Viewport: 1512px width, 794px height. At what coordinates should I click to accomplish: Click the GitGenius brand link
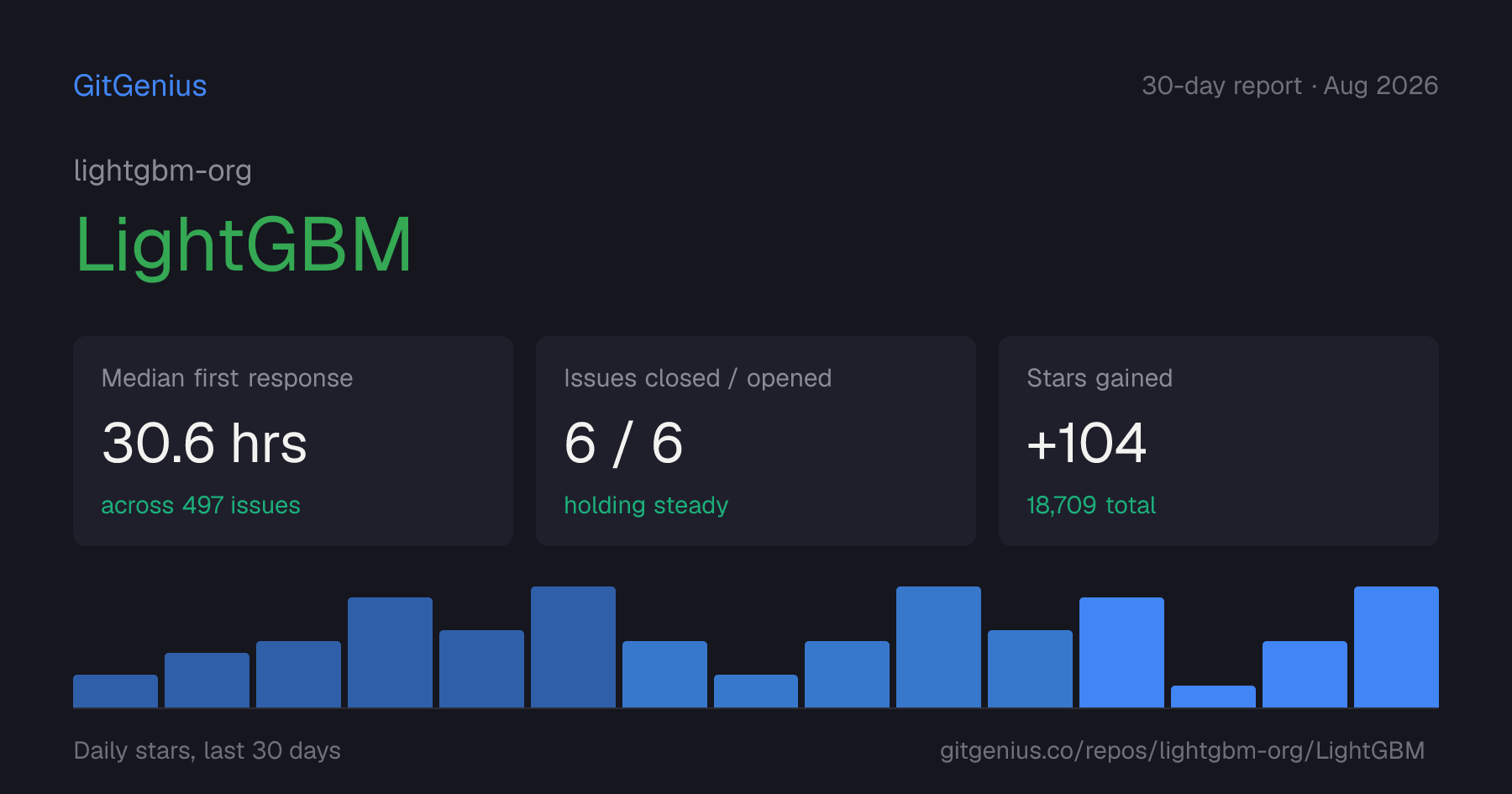pos(140,86)
